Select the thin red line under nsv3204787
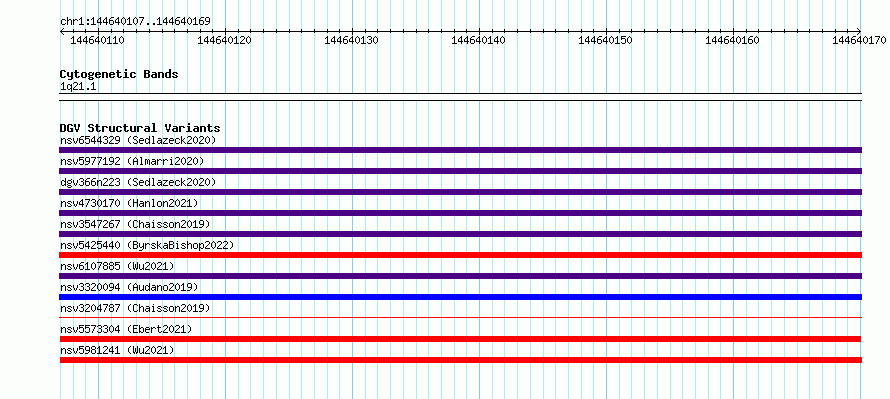 pos(460,318)
